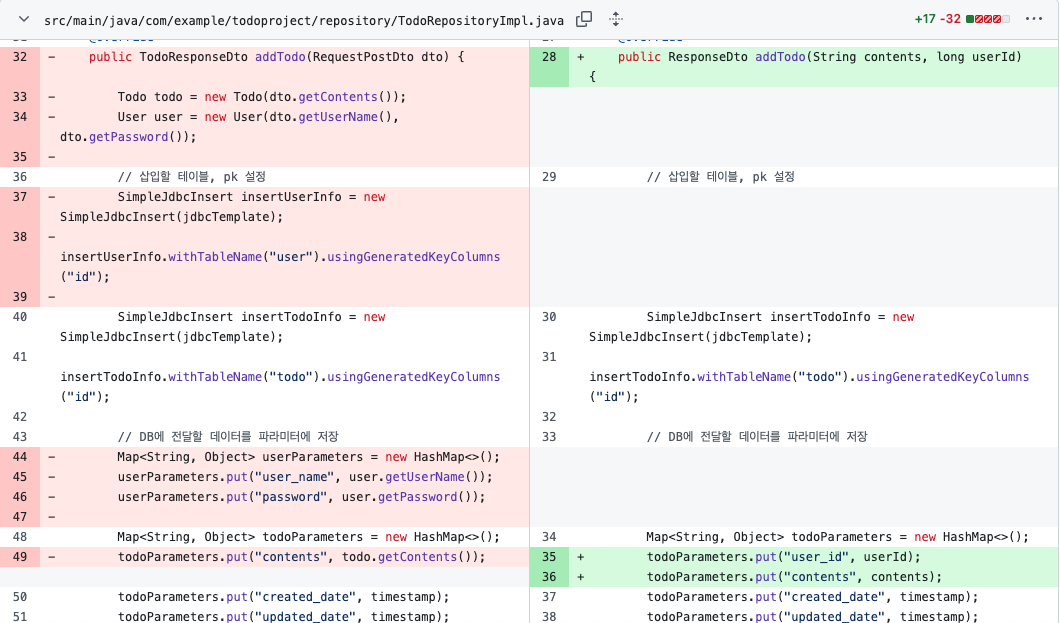Select line number 40 in the left column
The height and width of the screenshot is (623, 1060).
coord(20,316)
